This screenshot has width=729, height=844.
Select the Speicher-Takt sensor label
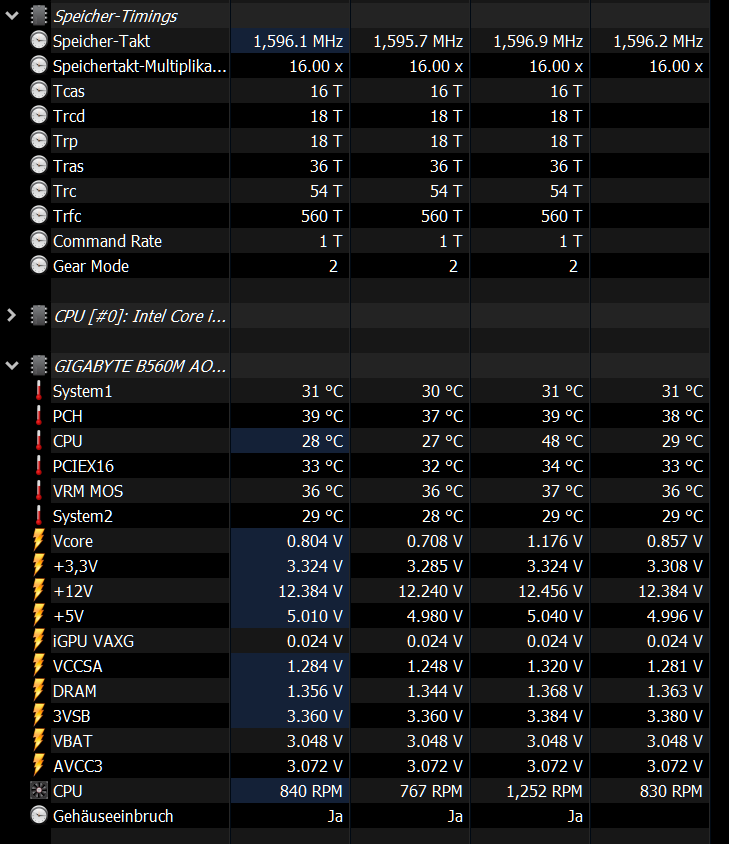[x=101, y=41]
